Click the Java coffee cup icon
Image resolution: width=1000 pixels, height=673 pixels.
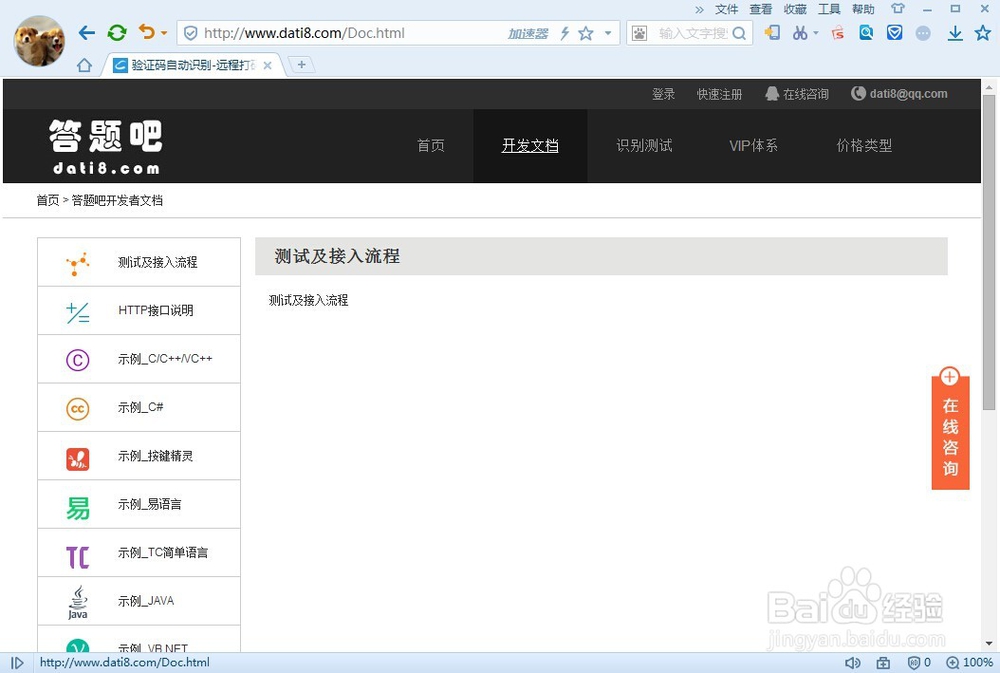[x=78, y=602]
